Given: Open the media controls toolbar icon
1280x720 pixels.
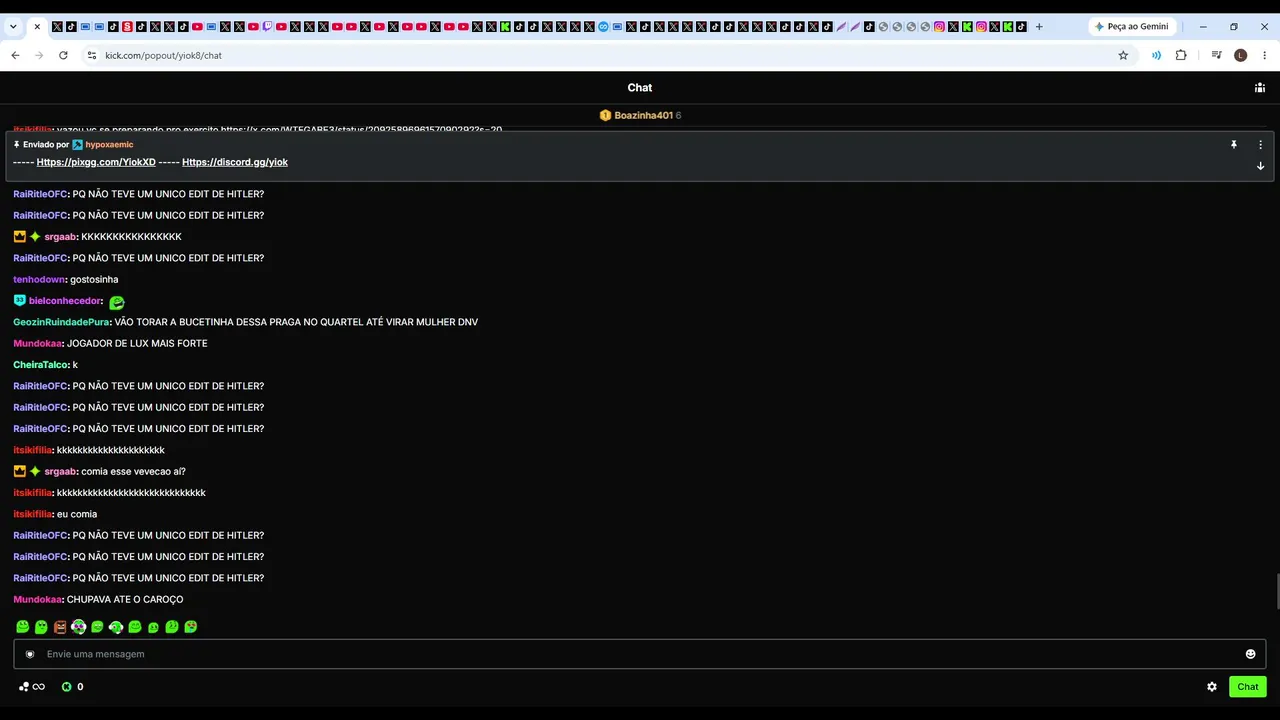Looking at the screenshot, I should (x=1216, y=55).
